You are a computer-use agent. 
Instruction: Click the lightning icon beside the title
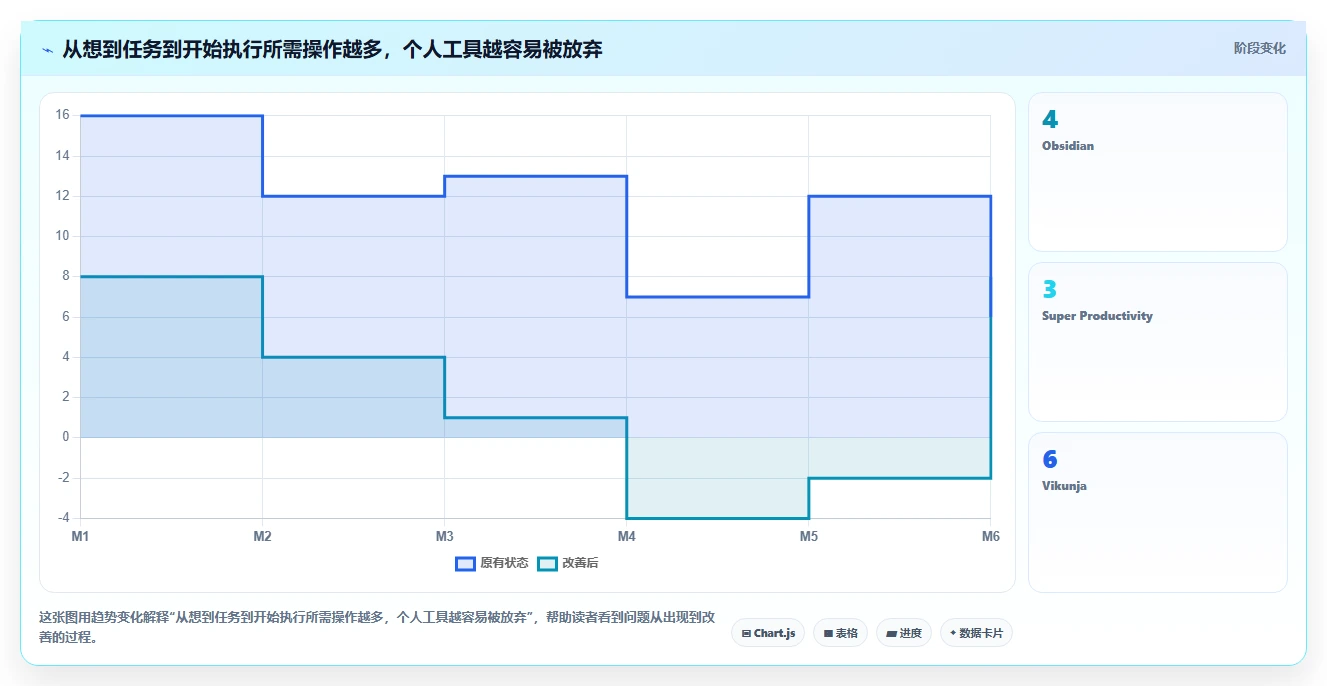pyautogui.click(x=47, y=49)
